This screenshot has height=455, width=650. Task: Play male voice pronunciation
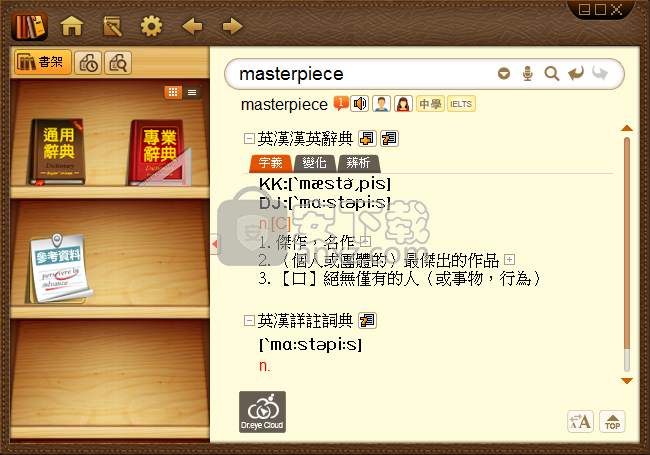[x=381, y=104]
